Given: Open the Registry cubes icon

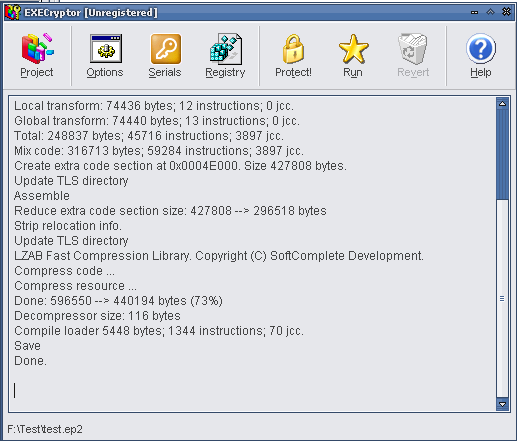Looking at the screenshot, I should [226, 49].
